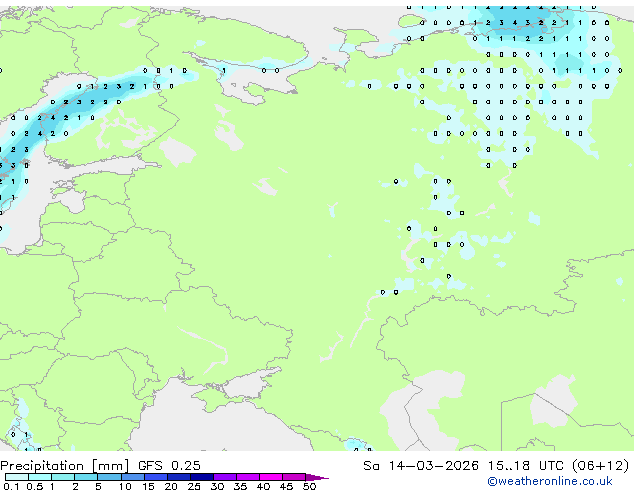Click the 2–5 mm legend swatch

click(86, 477)
